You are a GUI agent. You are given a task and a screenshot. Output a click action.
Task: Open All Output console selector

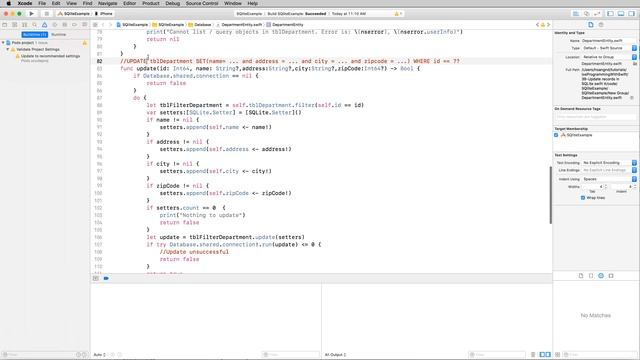click(336, 355)
